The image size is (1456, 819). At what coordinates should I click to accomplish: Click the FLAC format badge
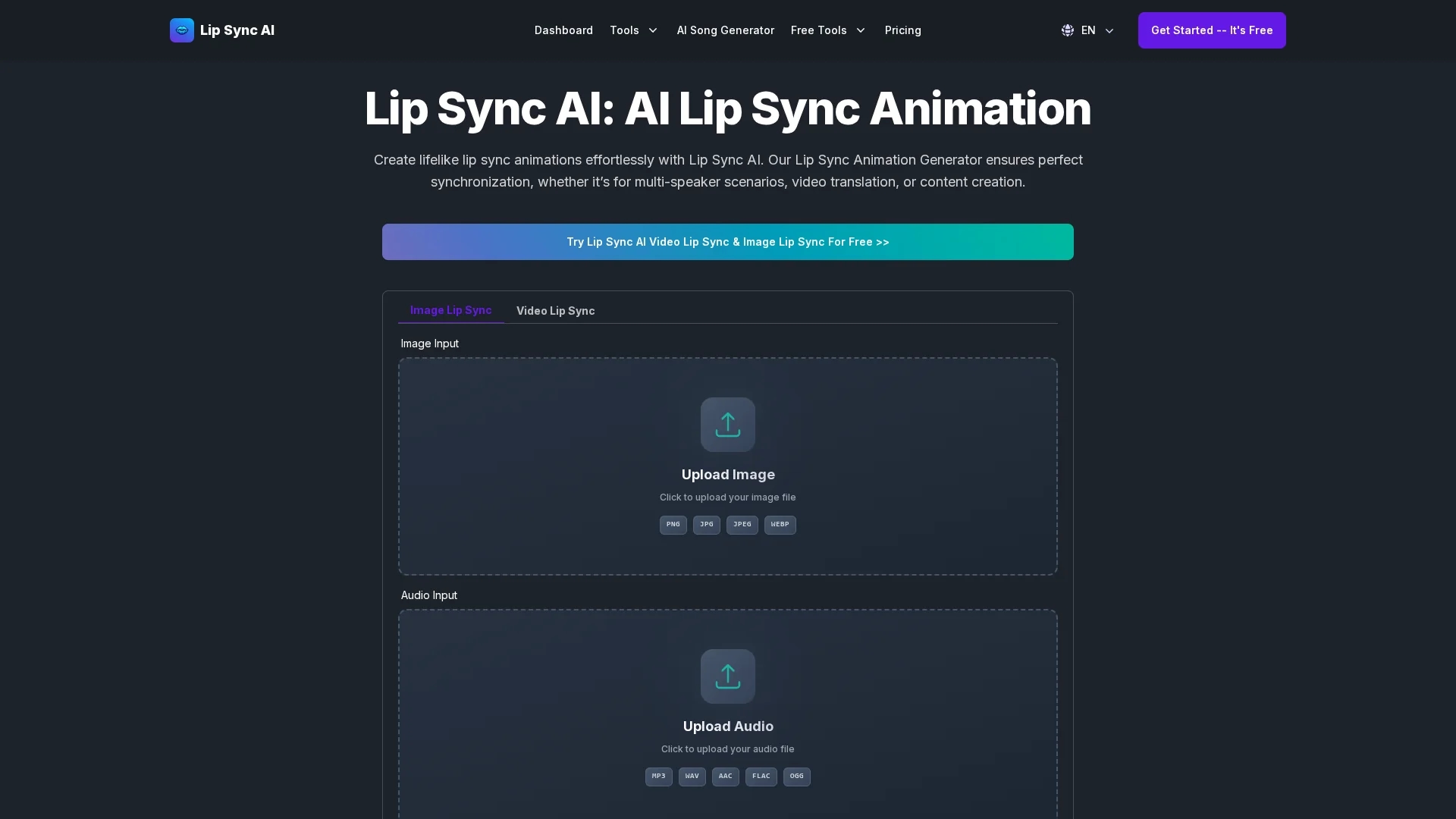tap(761, 777)
